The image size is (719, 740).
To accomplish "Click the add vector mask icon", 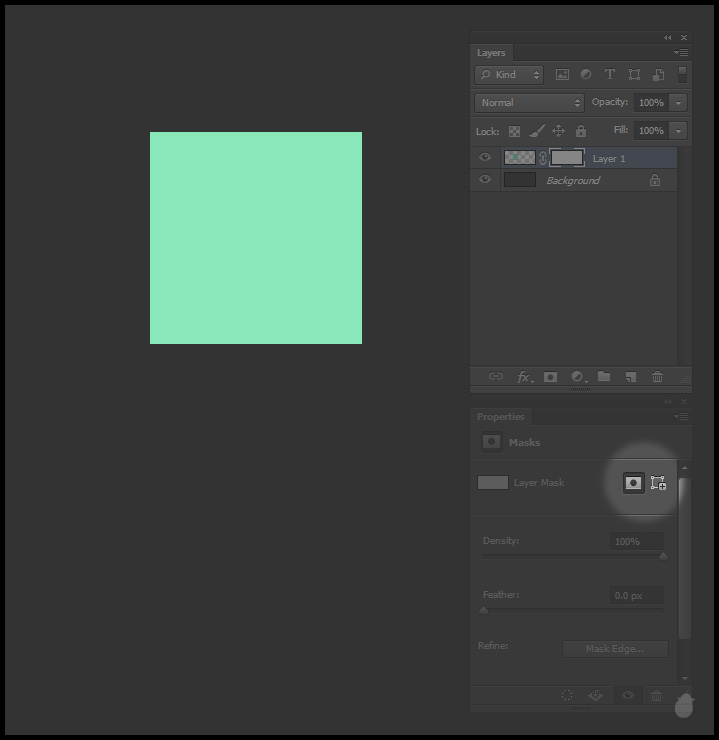I will click(x=658, y=483).
